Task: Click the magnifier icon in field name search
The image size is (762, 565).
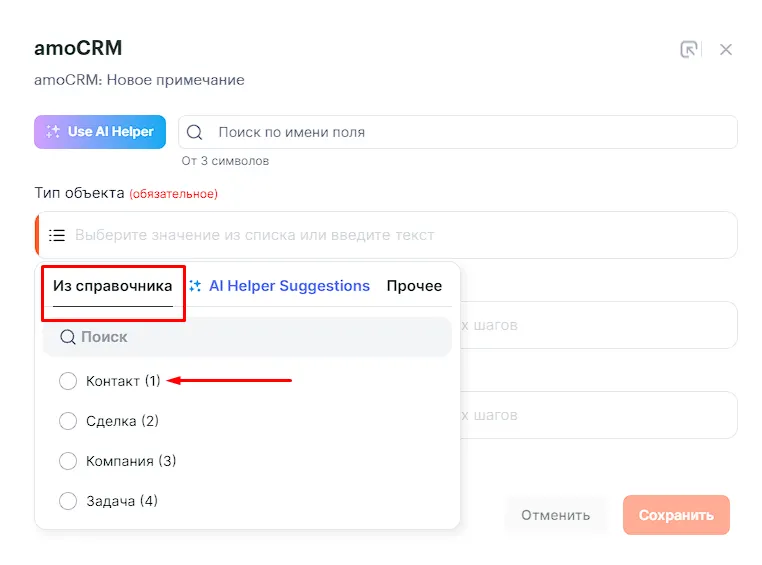Action: click(195, 132)
